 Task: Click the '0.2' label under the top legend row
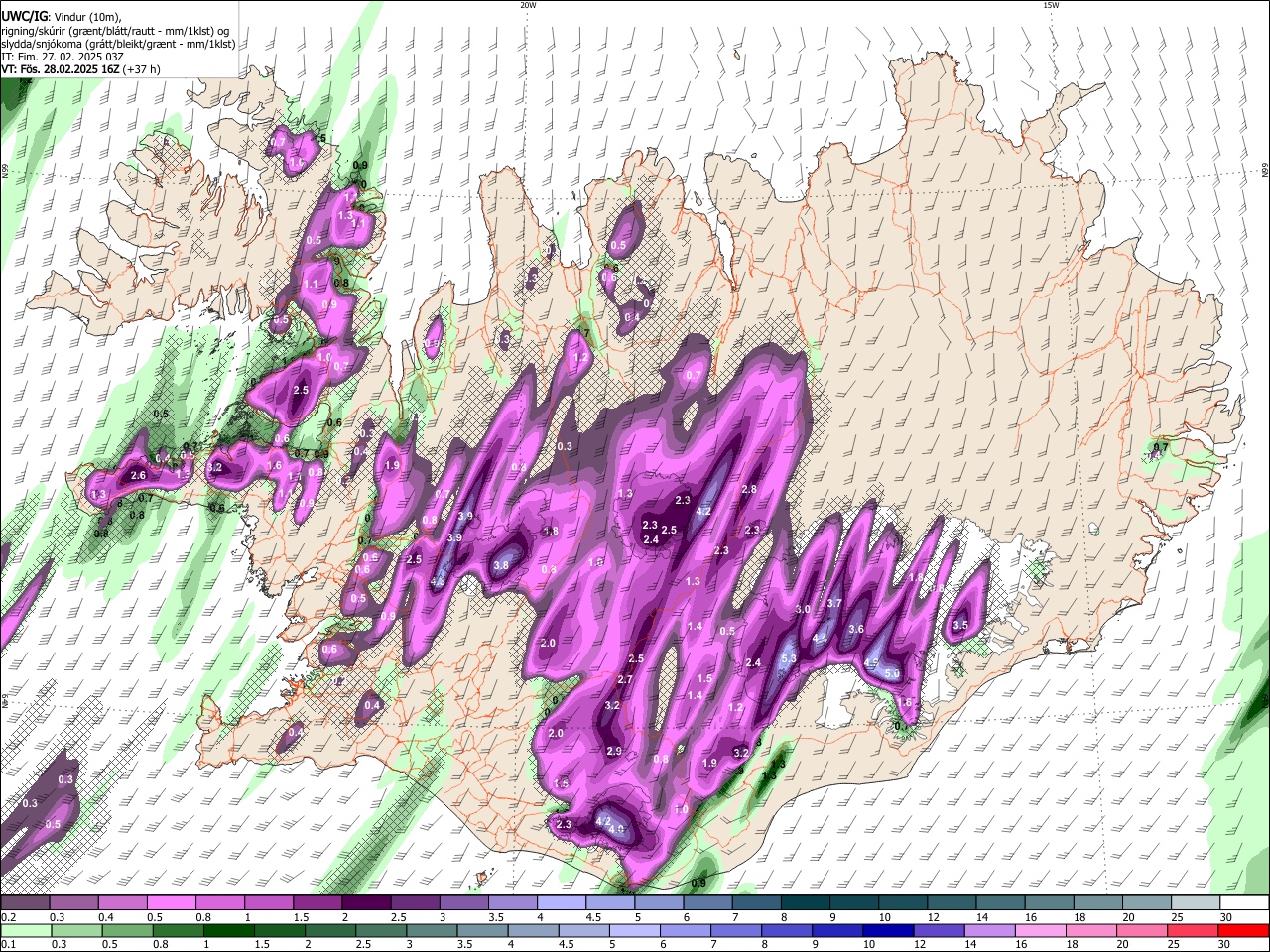(x=8, y=917)
